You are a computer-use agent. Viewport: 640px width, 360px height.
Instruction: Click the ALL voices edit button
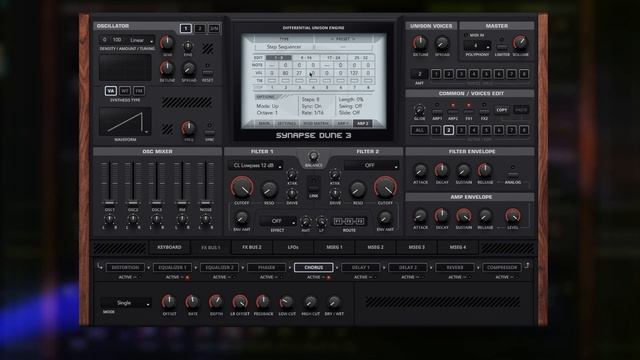[x=420, y=130]
